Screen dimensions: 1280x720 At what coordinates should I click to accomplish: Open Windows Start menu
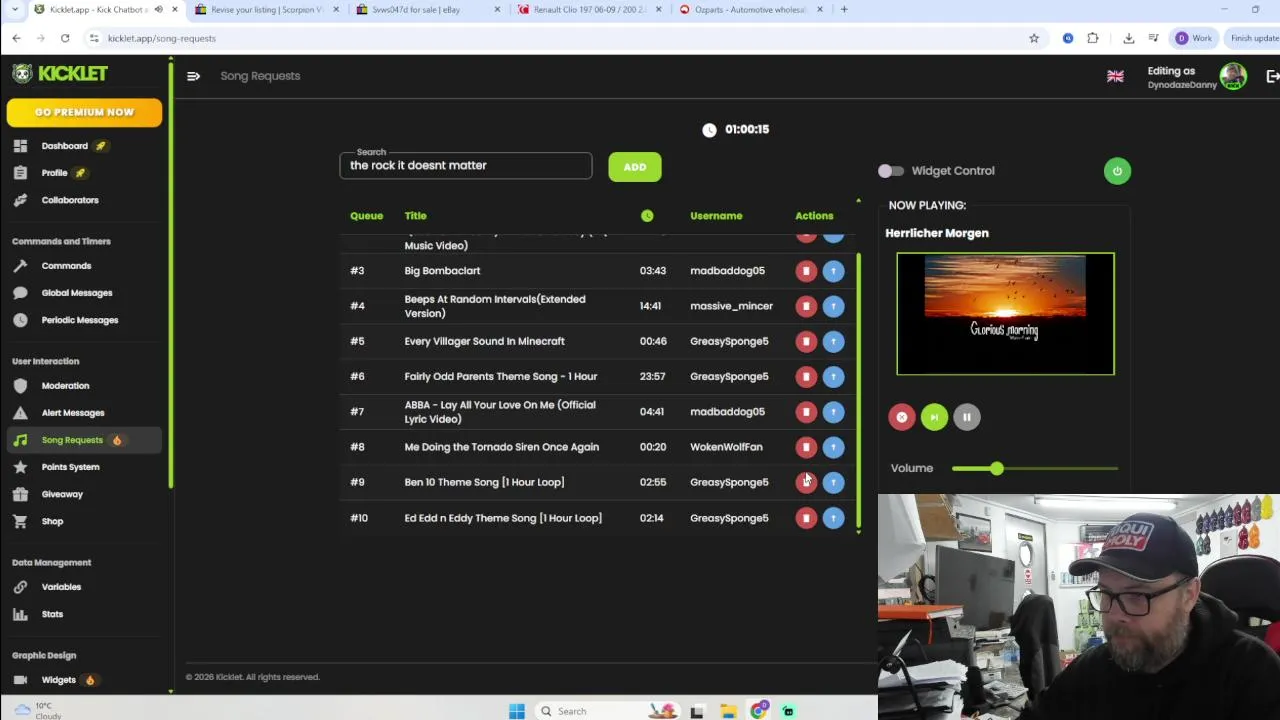click(517, 711)
